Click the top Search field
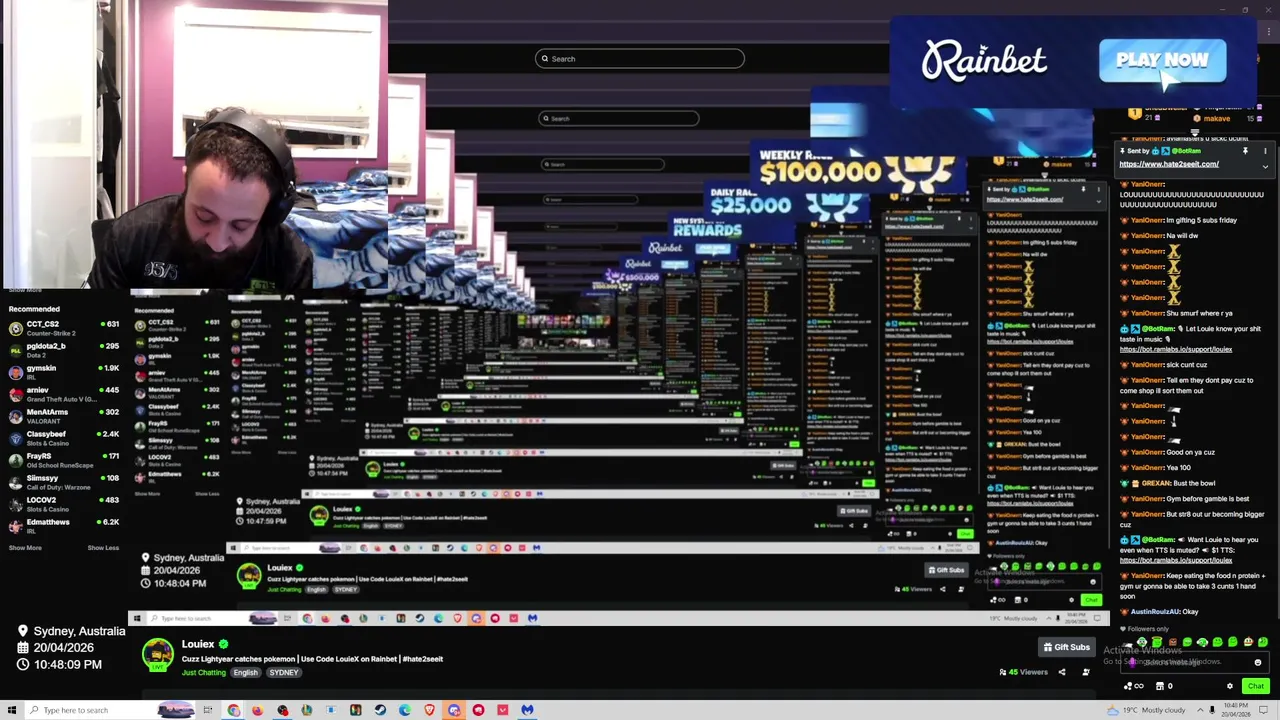 640,59
